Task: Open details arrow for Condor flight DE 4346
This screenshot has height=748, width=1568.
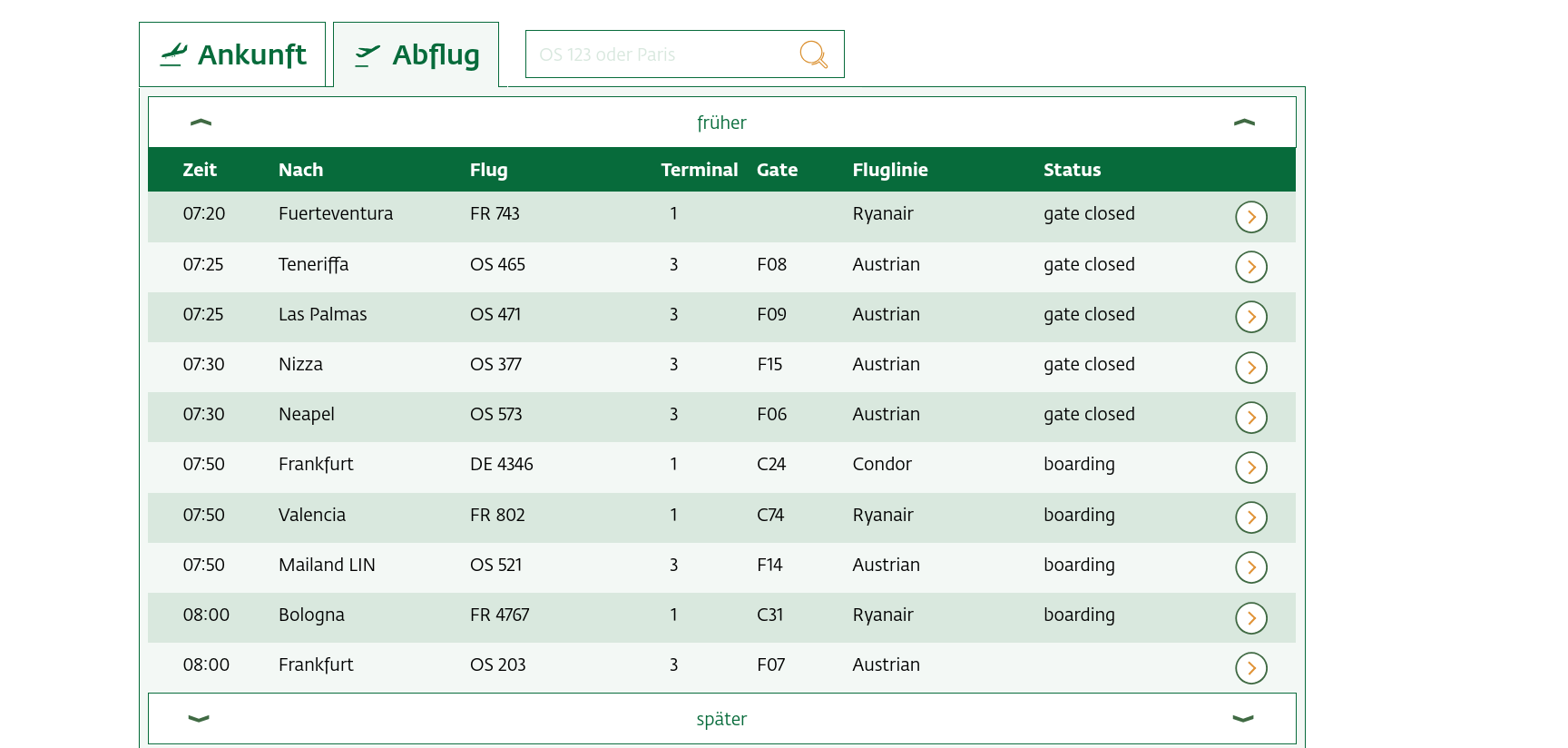Action: coord(1250,467)
